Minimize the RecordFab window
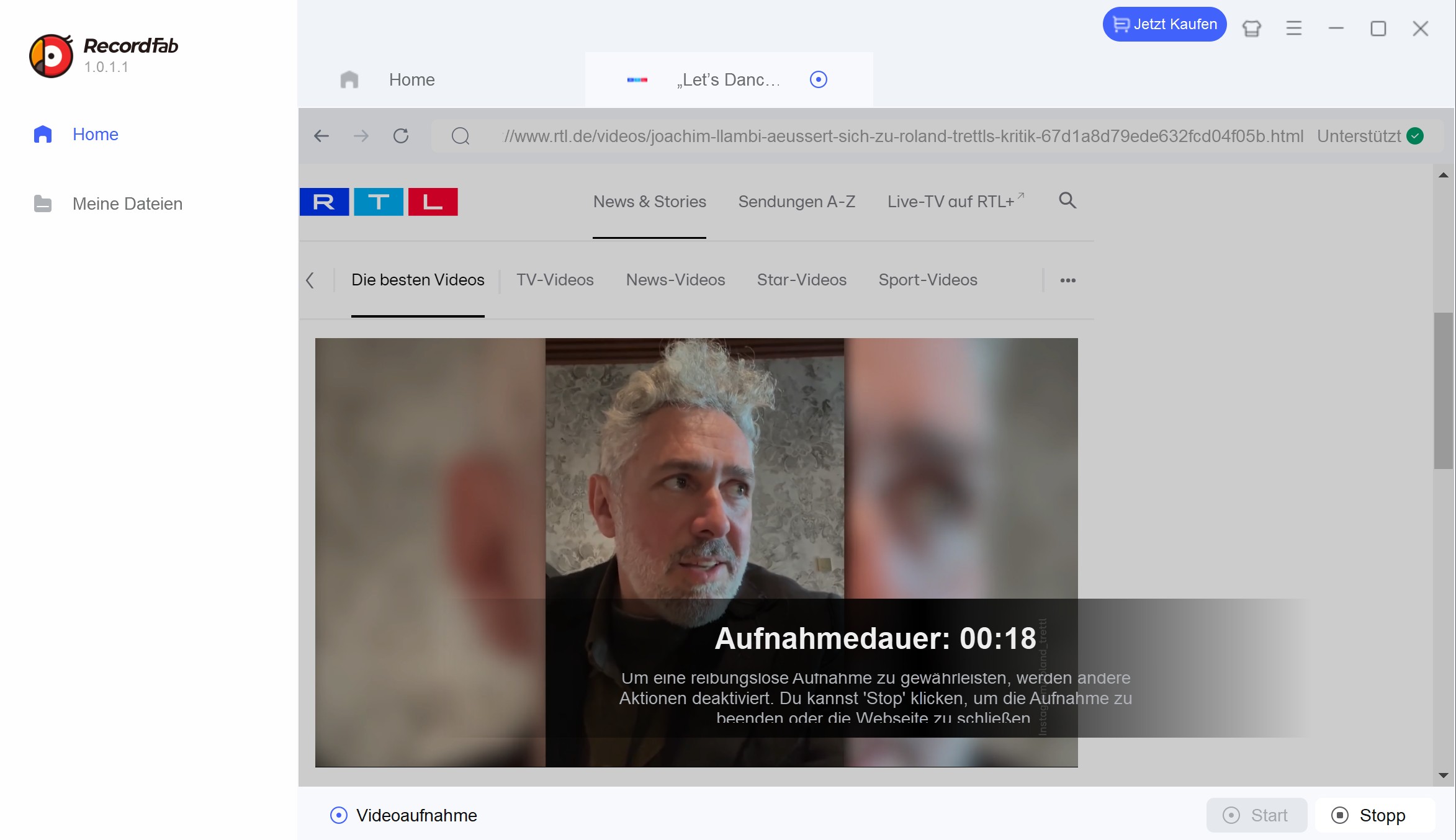This screenshot has width=1456, height=840. (x=1336, y=29)
